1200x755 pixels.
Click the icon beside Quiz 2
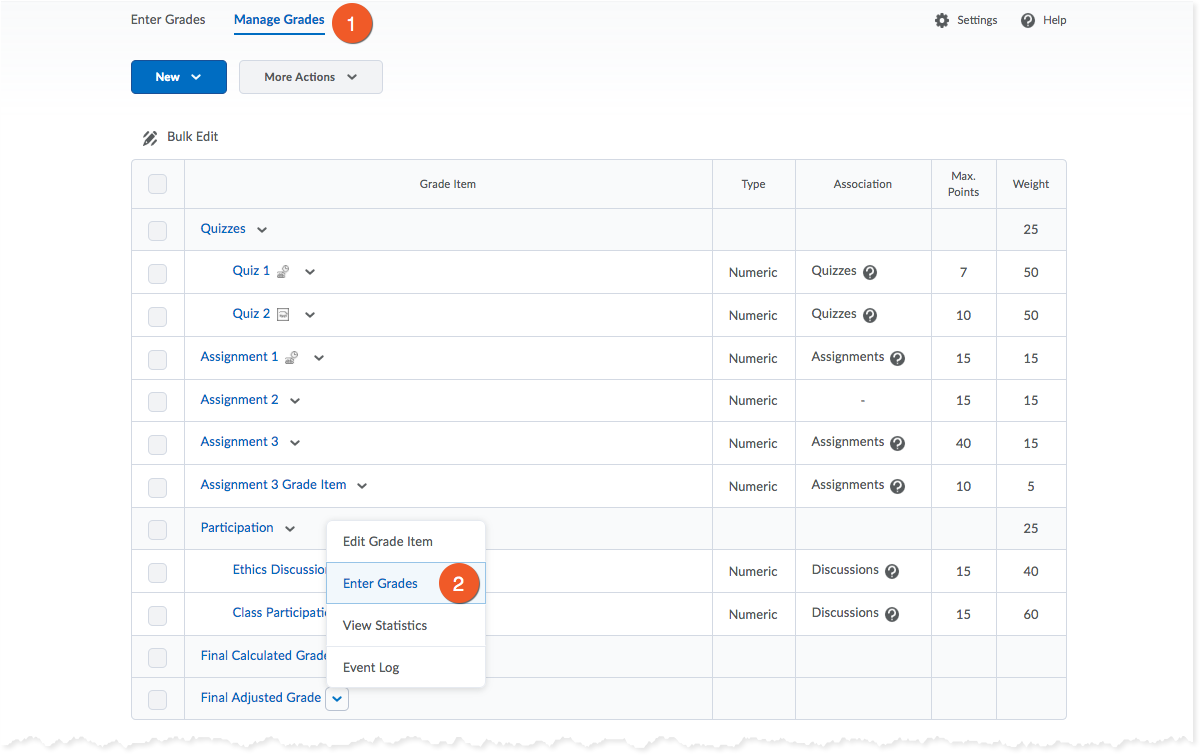(x=283, y=315)
